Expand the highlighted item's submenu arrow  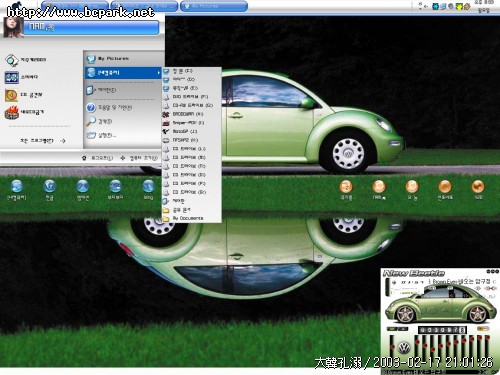click(x=158, y=73)
